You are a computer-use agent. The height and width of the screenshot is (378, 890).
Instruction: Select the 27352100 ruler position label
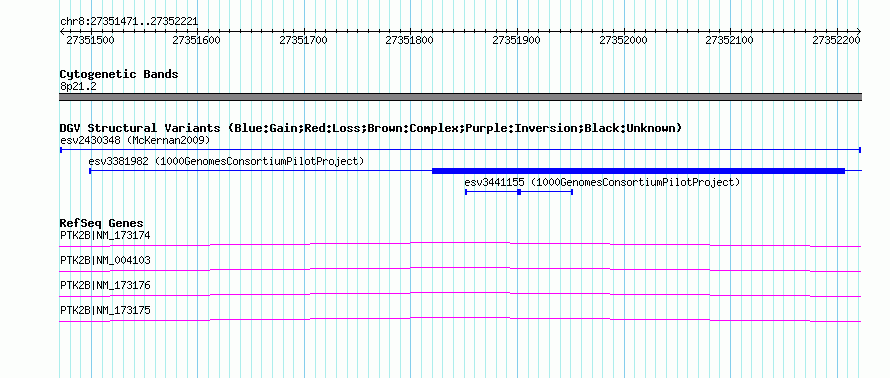tap(729, 40)
